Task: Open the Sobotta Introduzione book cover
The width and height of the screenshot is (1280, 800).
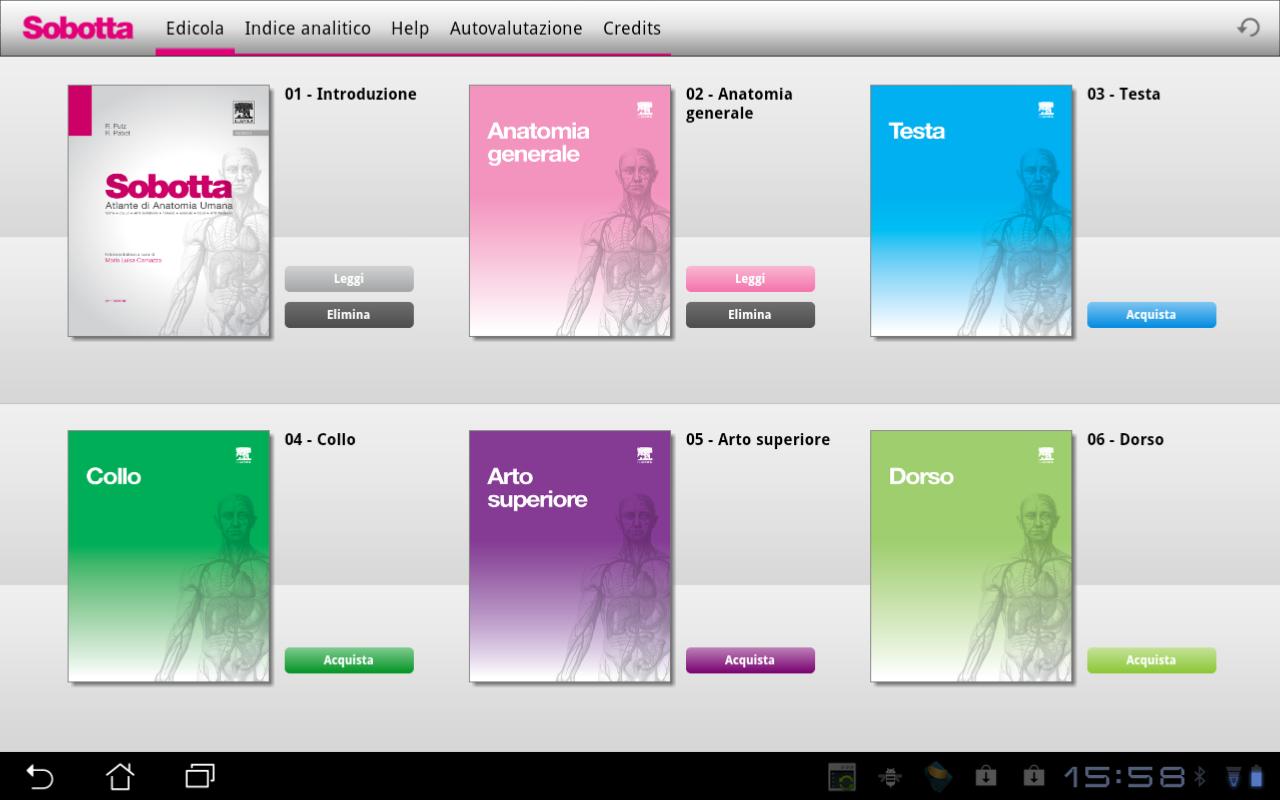Action: coord(169,211)
